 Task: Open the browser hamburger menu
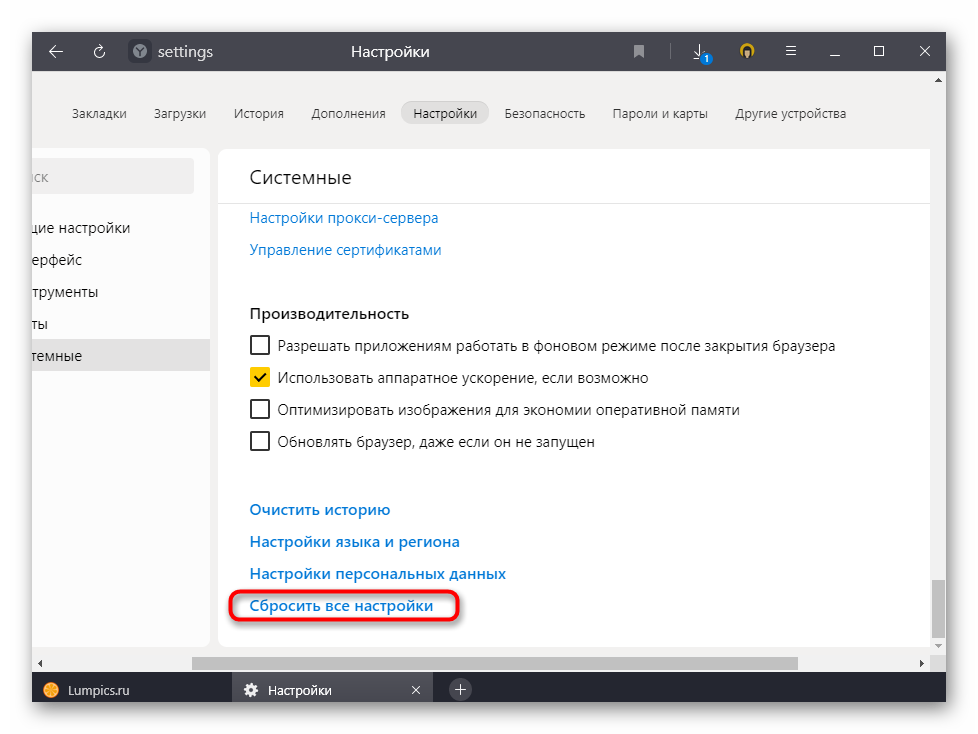tap(791, 51)
